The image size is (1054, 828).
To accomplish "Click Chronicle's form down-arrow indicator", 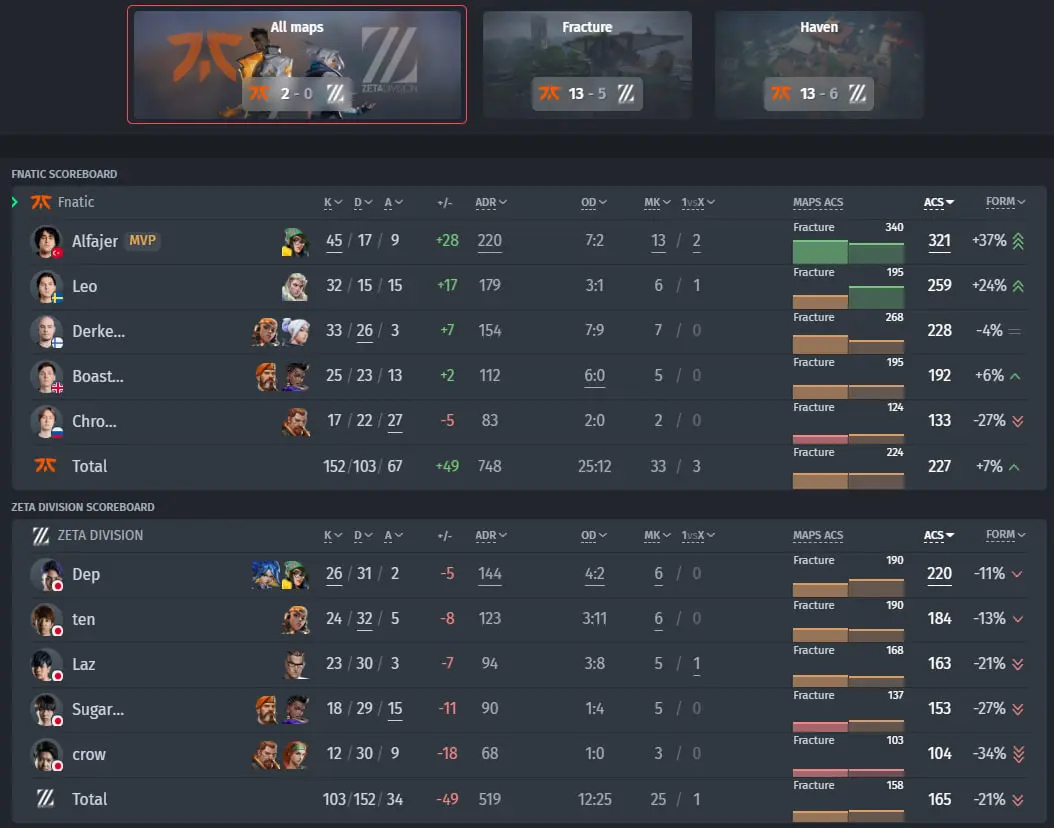I will click(1018, 421).
